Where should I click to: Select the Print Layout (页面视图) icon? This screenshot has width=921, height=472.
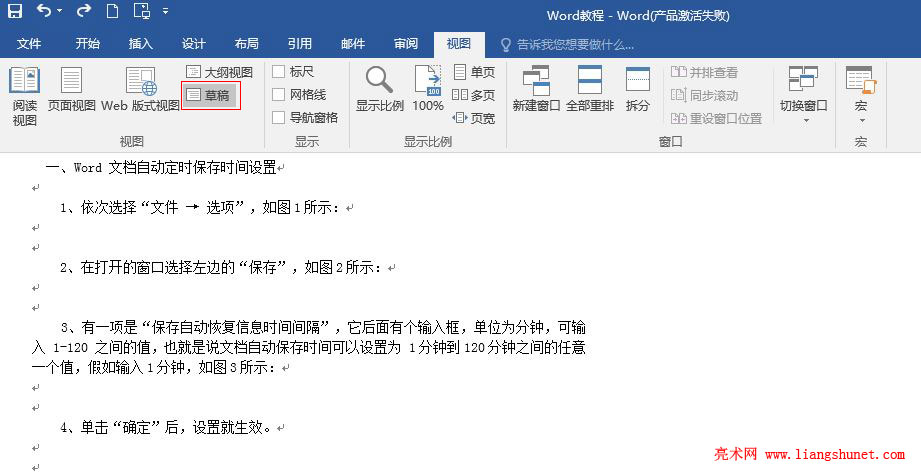(x=71, y=89)
